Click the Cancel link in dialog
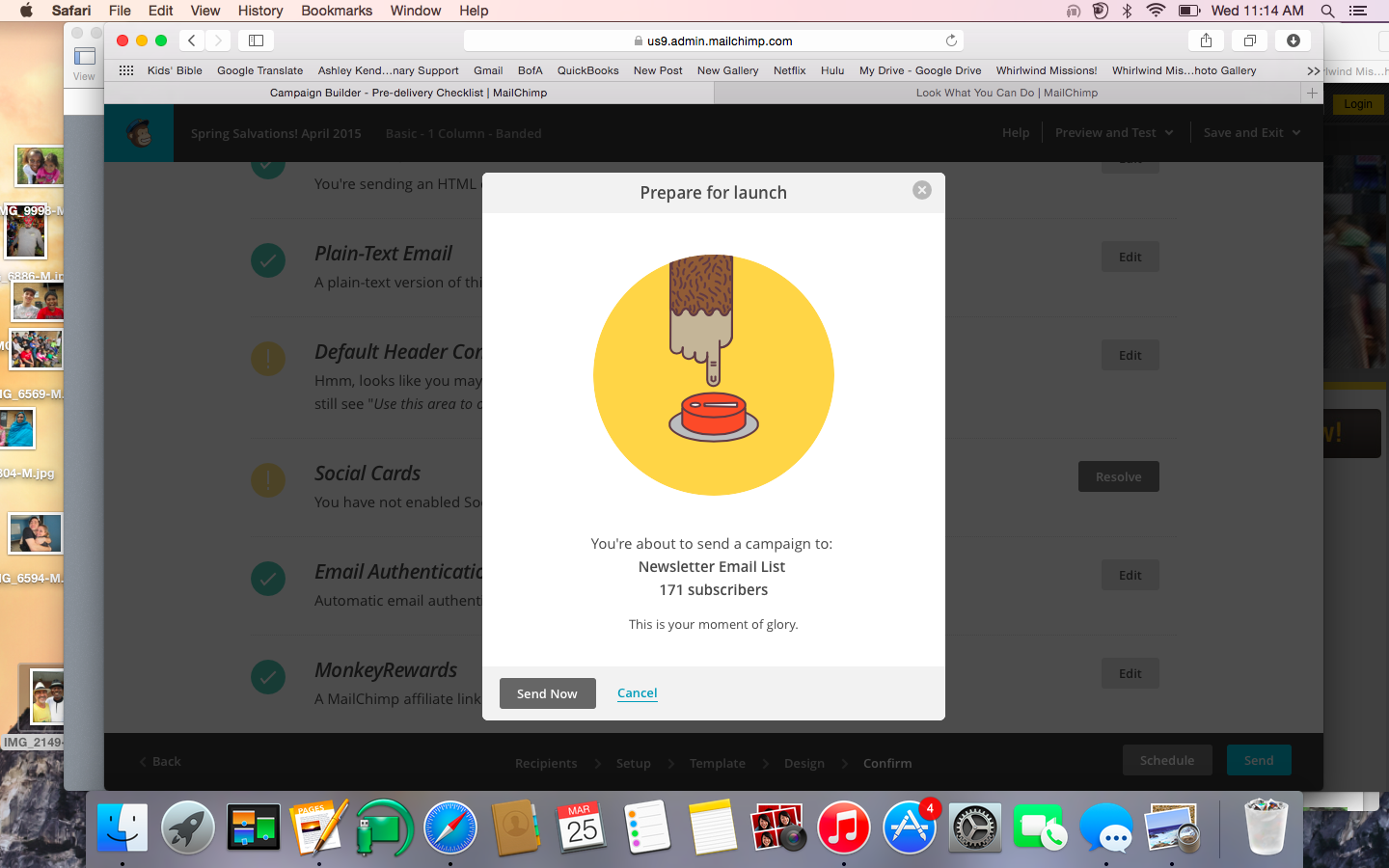The width and height of the screenshot is (1389, 868). pos(637,692)
